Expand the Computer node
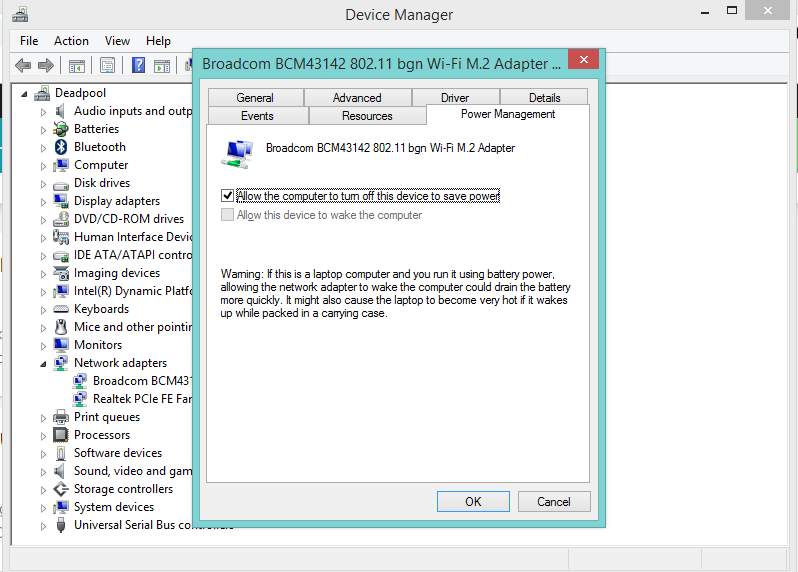The height and width of the screenshot is (572, 798). tap(43, 166)
